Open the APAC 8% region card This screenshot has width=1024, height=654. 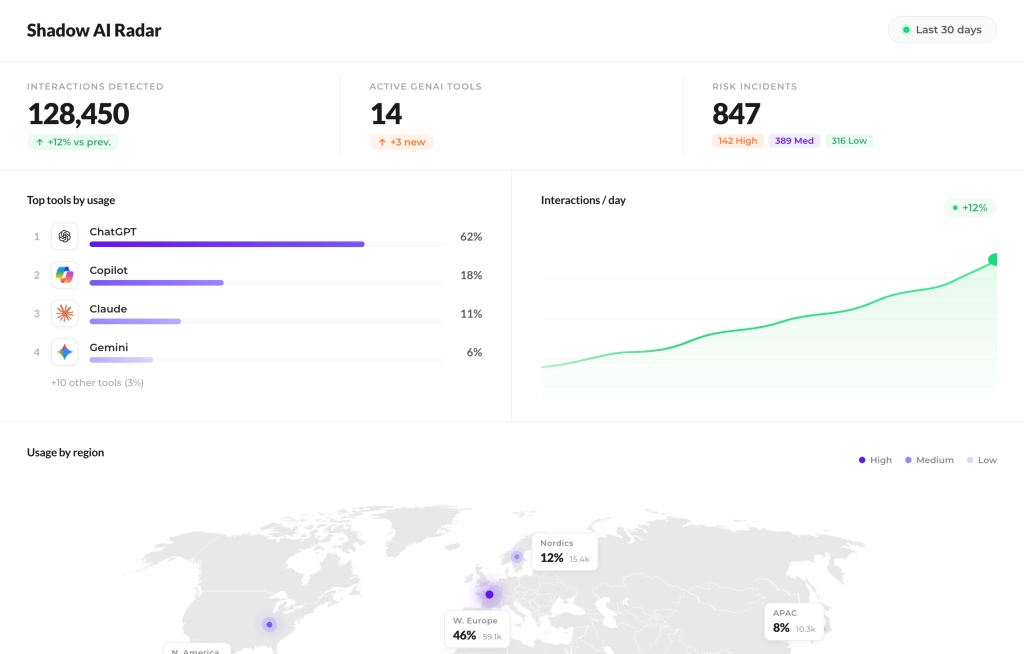tap(795, 622)
